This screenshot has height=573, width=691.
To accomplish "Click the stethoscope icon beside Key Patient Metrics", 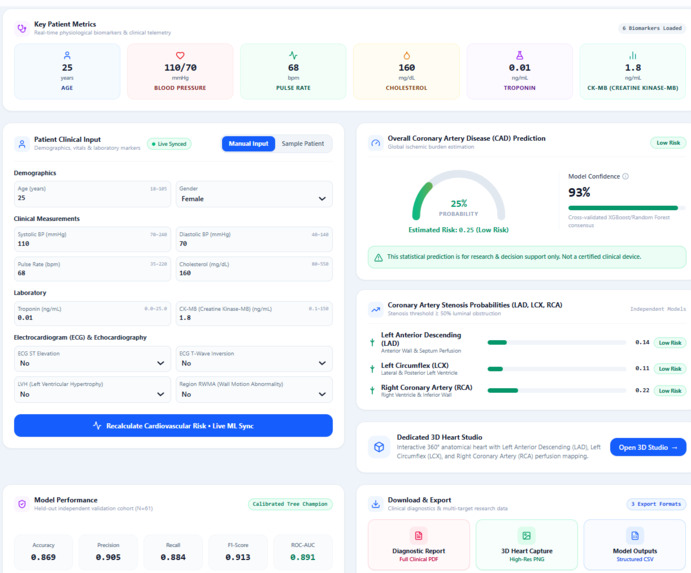I will (x=22, y=29).
